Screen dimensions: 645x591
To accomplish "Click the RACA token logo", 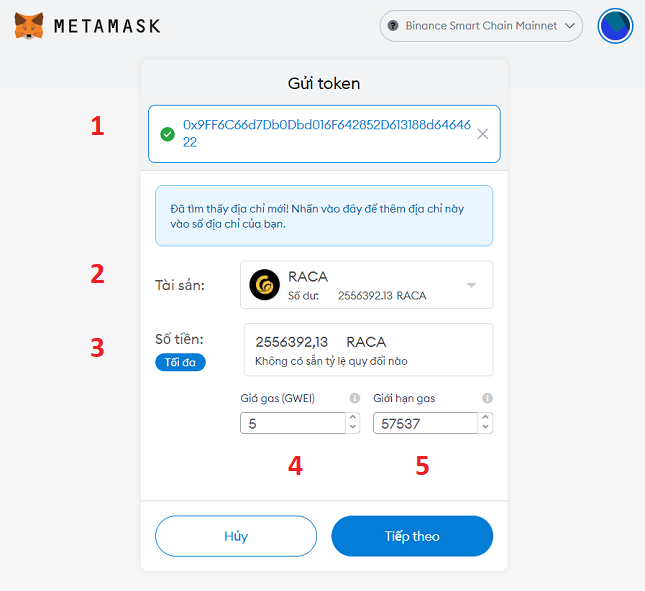I will [x=265, y=285].
